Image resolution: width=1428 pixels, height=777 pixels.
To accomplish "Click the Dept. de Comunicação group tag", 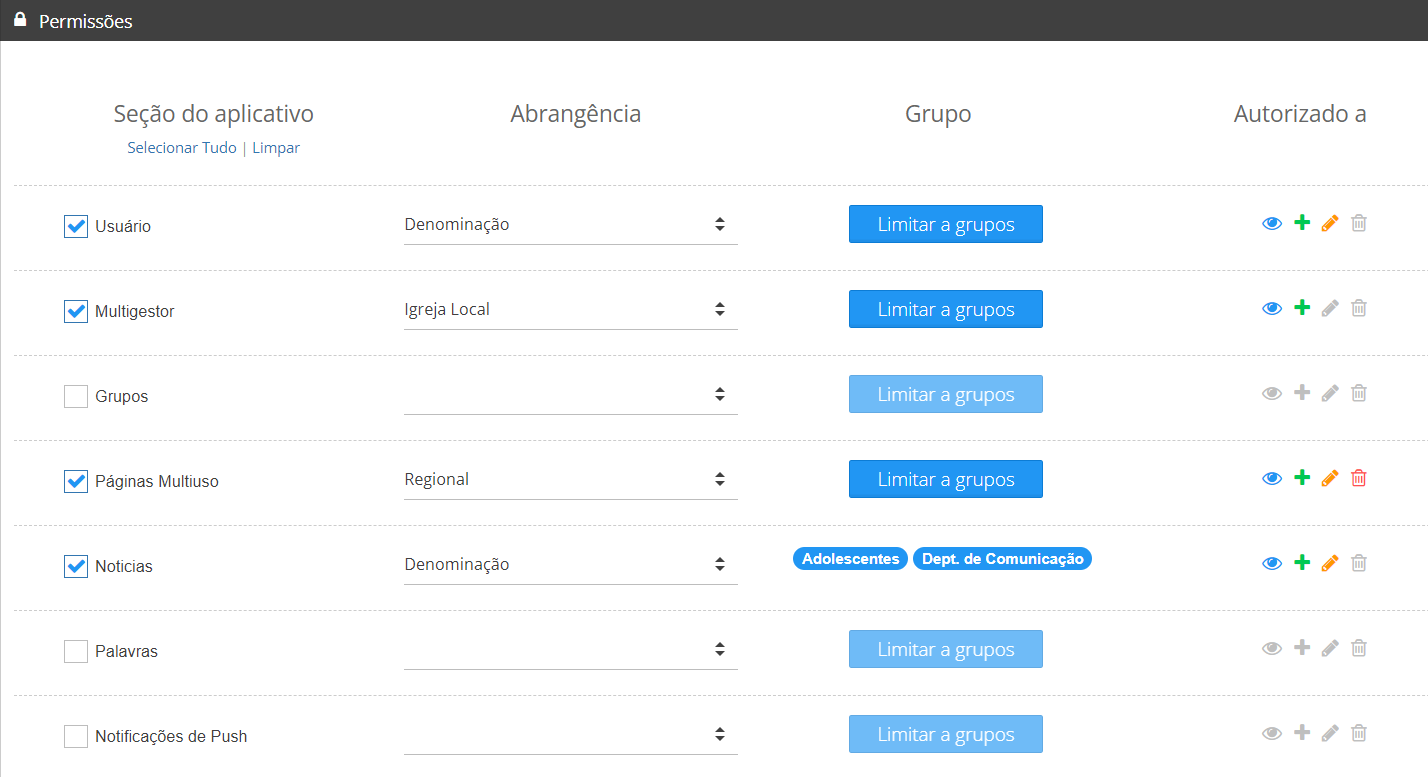I will click(1002, 559).
